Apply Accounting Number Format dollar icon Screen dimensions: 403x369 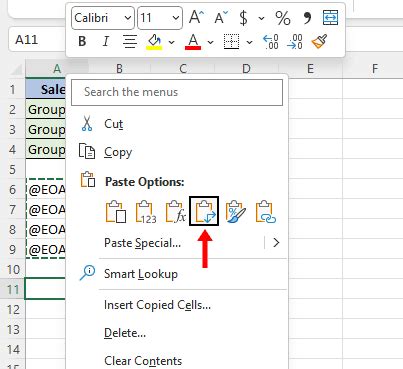click(x=244, y=18)
